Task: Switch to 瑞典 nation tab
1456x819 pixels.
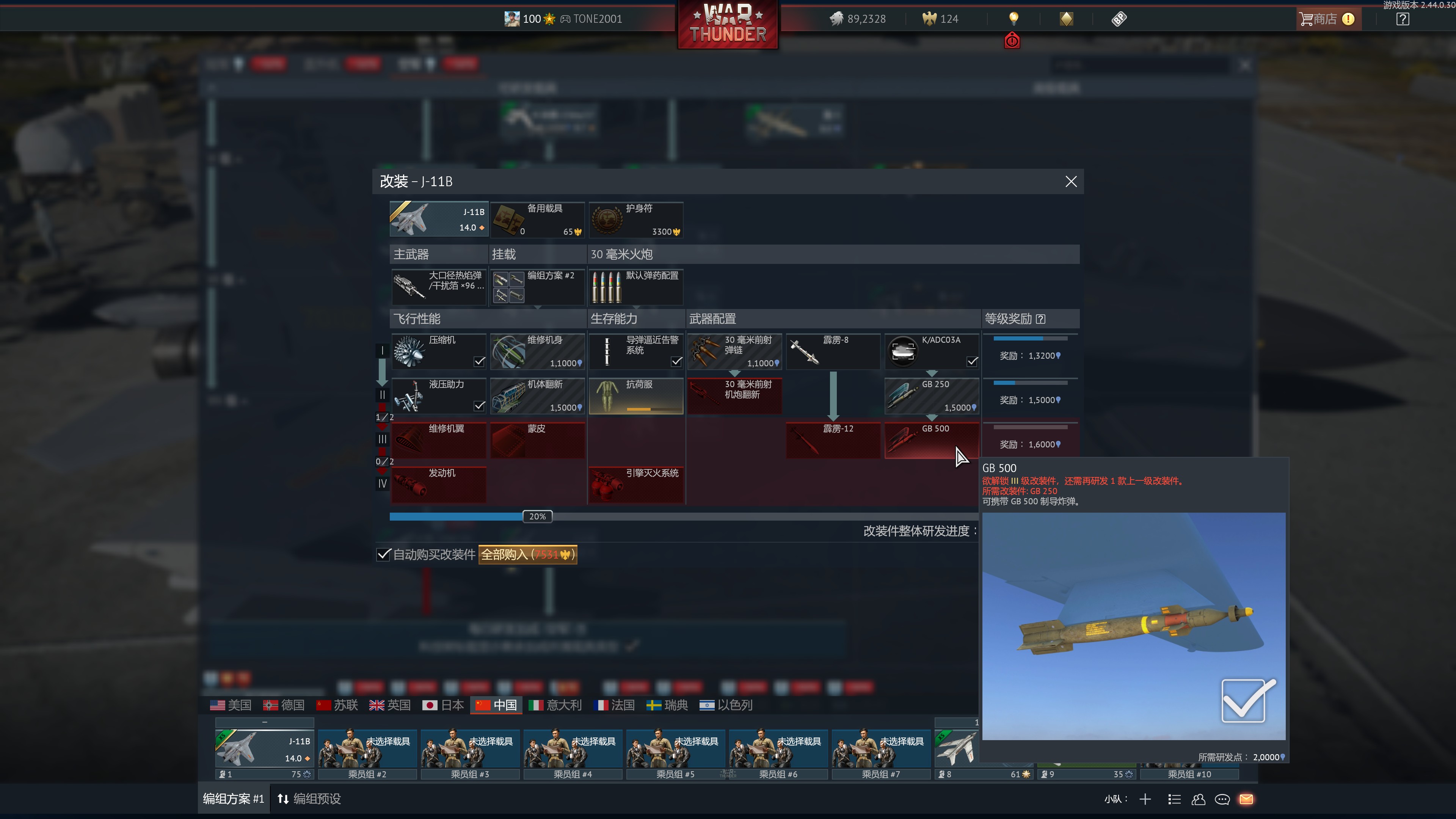Action: coord(667,705)
